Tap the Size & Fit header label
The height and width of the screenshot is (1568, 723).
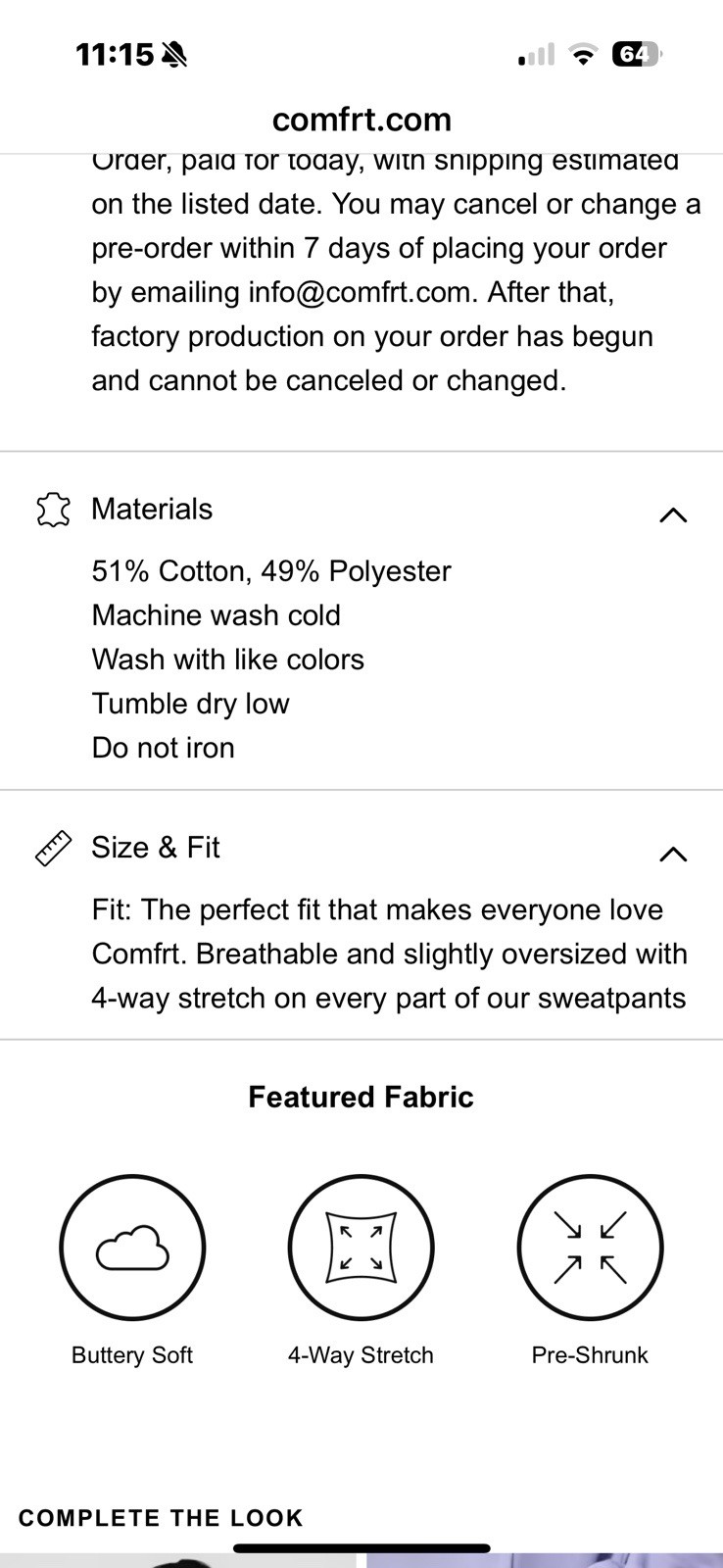tap(156, 848)
